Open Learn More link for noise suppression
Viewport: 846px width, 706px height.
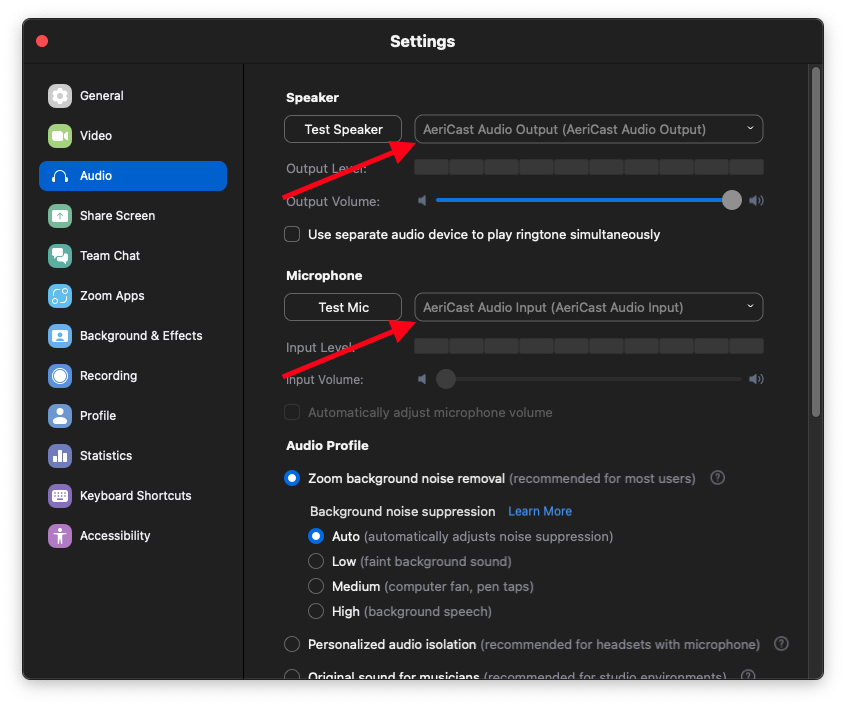coord(540,511)
